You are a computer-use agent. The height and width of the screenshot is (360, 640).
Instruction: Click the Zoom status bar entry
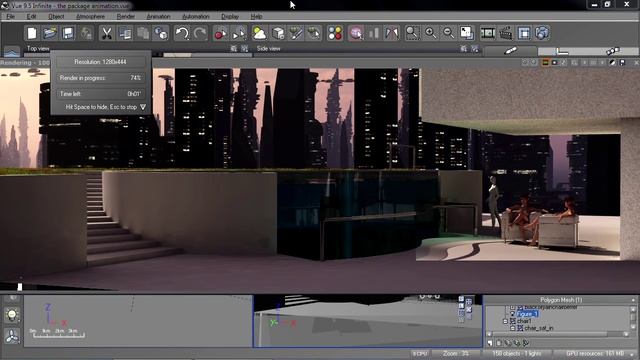pyautogui.click(x=456, y=353)
